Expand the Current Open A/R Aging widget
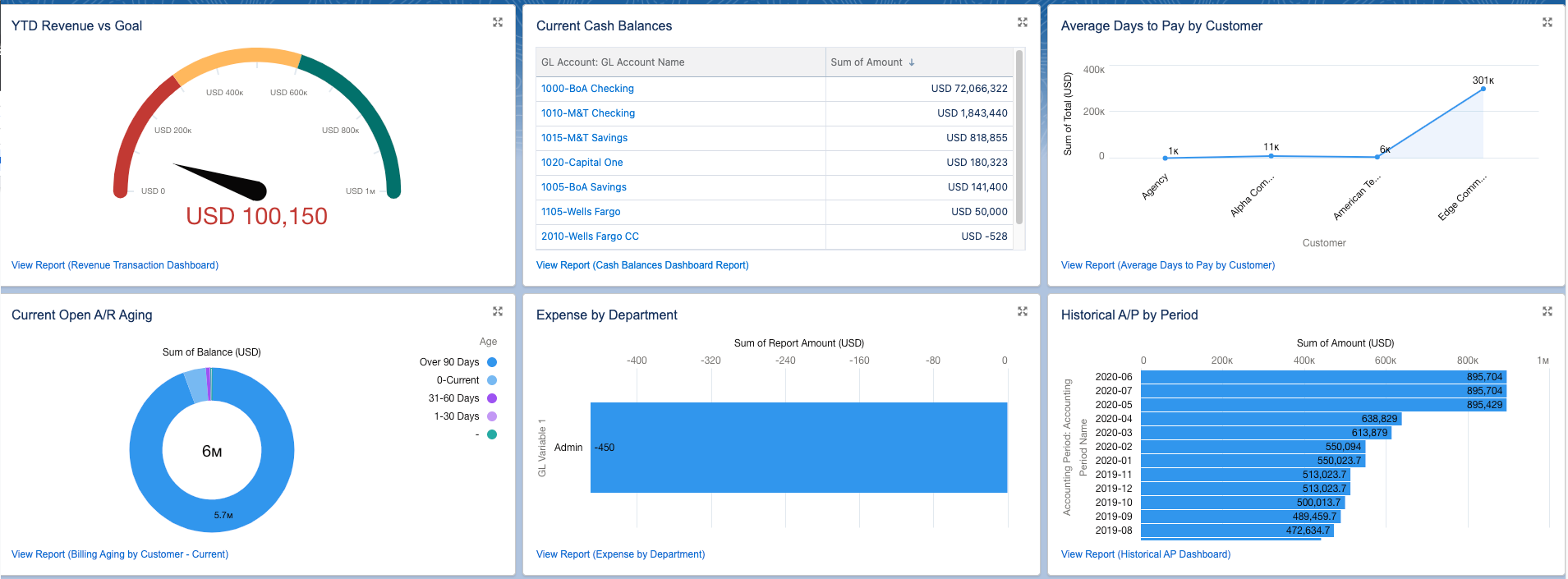The width and height of the screenshot is (1568, 579). [x=497, y=311]
